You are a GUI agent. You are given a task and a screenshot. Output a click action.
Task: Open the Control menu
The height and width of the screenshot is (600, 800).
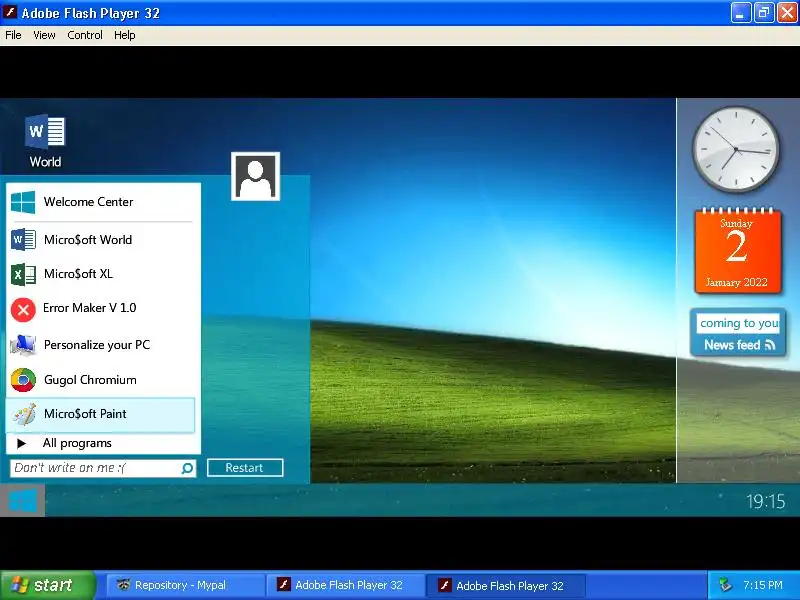tap(85, 35)
